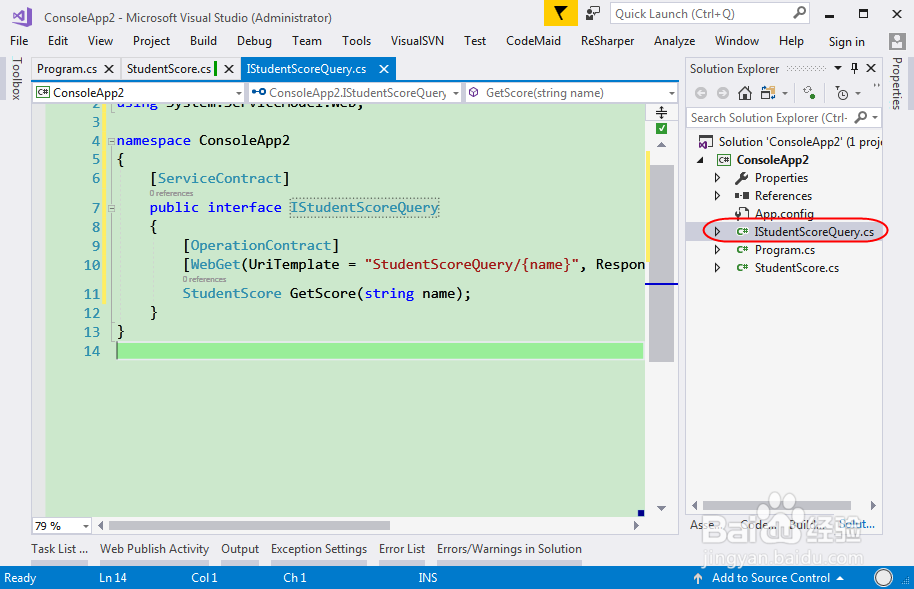
Task: Click the editor split handle icon
Action: pos(661,112)
